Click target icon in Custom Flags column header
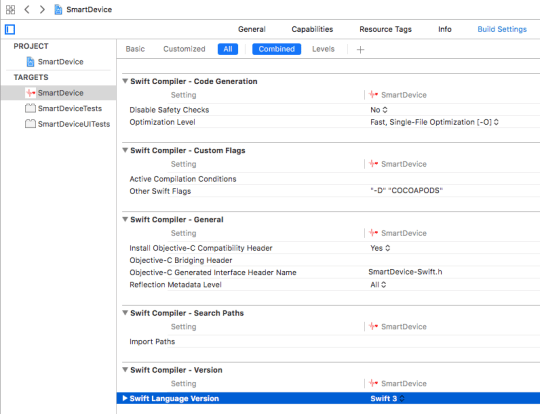Screen dimensions: 540x414 (x=373, y=164)
